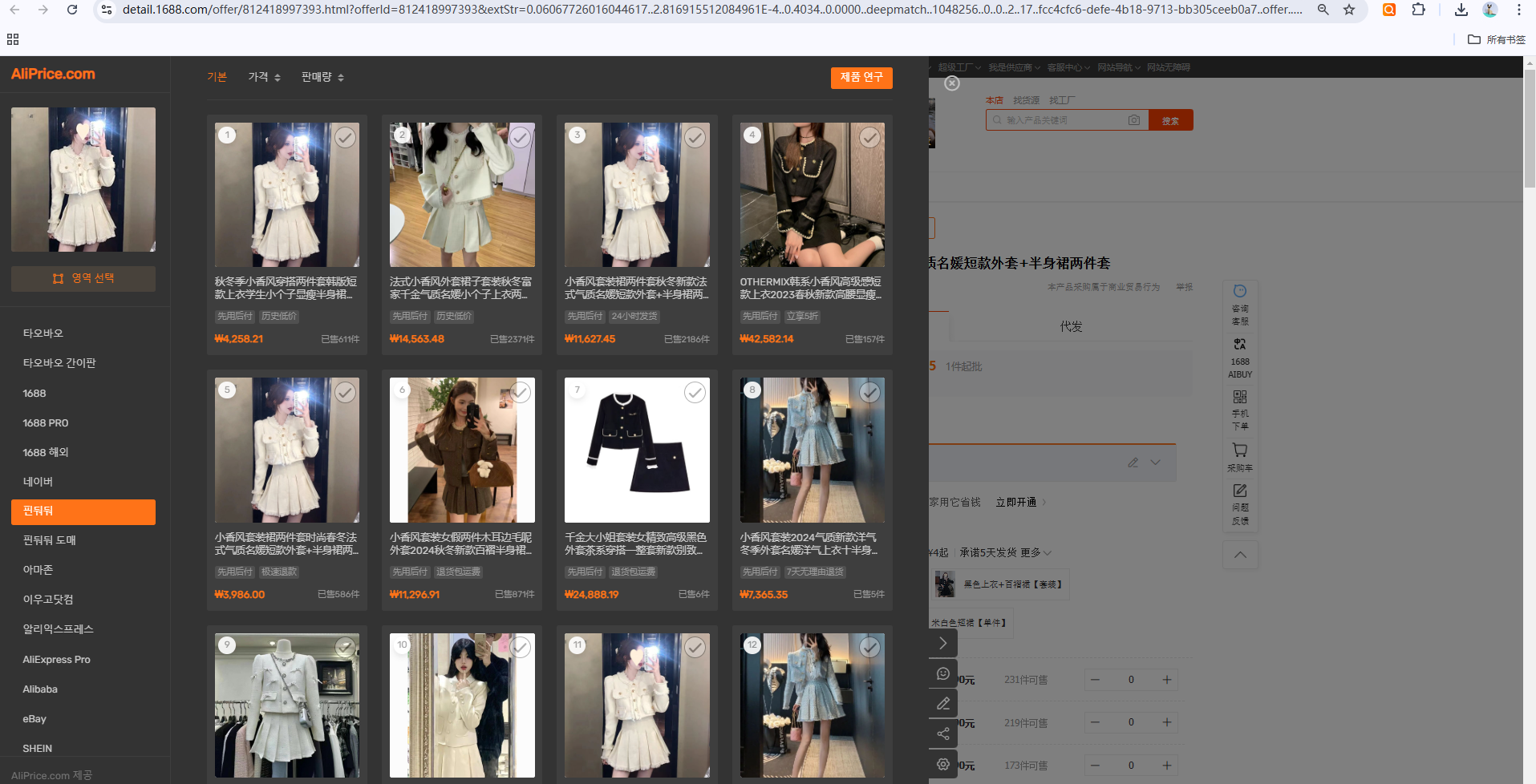Expand 我是供应商 top menu
The height and width of the screenshot is (784, 1536).
(x=1014, y=67)
